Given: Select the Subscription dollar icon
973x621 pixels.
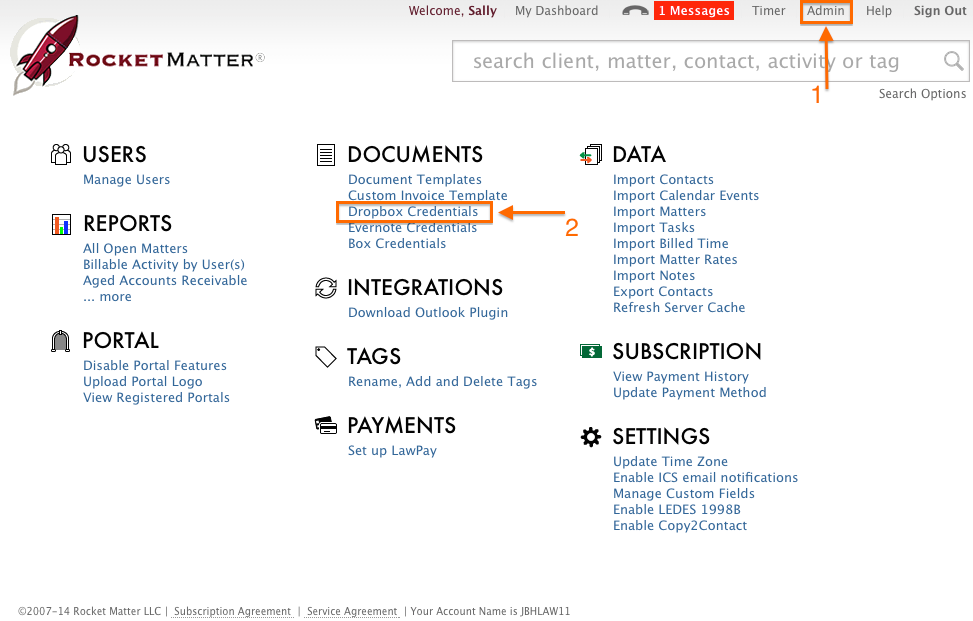Looking at the screenshot, I should pos(591,350).
